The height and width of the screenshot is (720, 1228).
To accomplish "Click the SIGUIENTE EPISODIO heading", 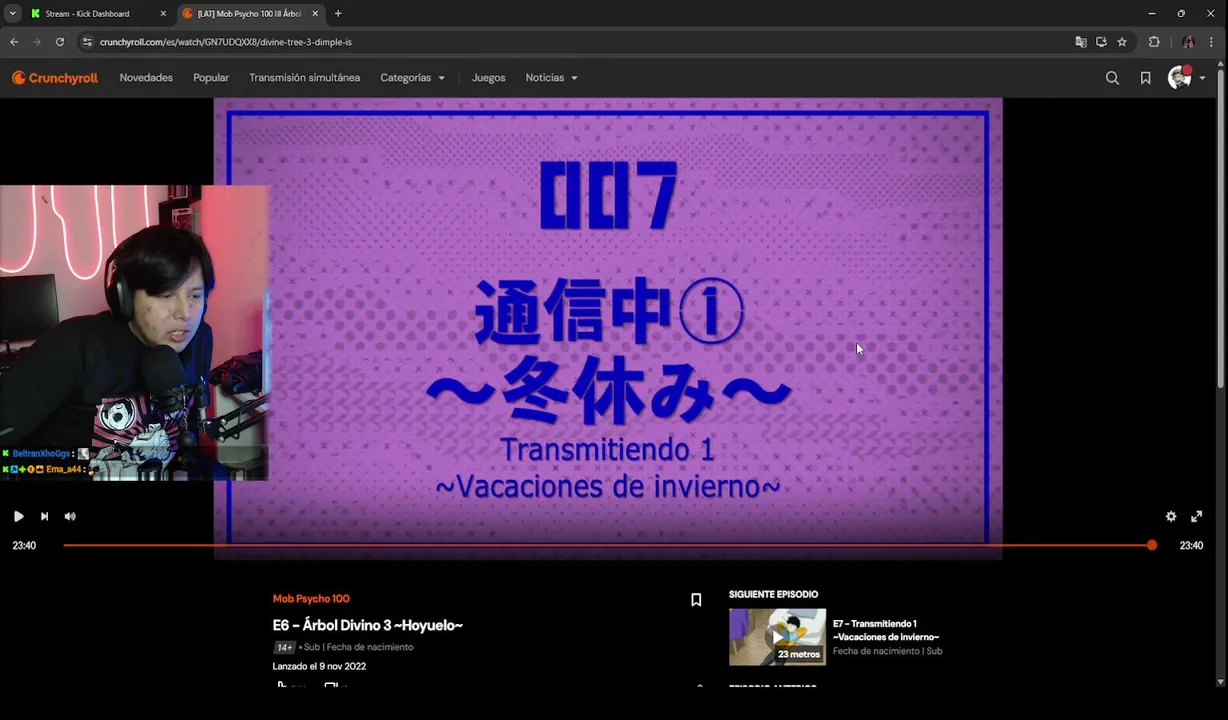I will tap(773, 594).
